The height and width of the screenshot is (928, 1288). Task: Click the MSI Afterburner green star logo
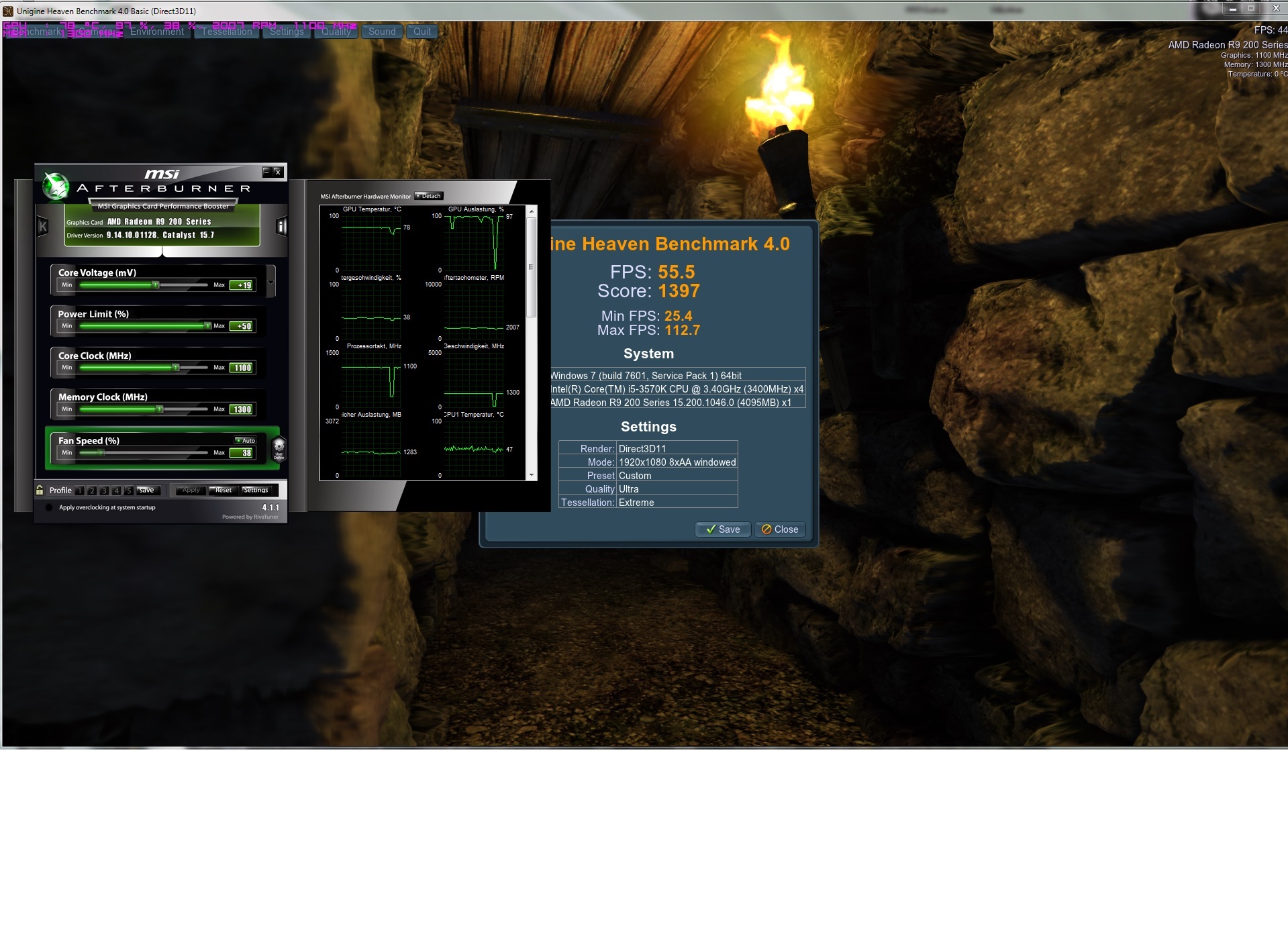[56, 186]
